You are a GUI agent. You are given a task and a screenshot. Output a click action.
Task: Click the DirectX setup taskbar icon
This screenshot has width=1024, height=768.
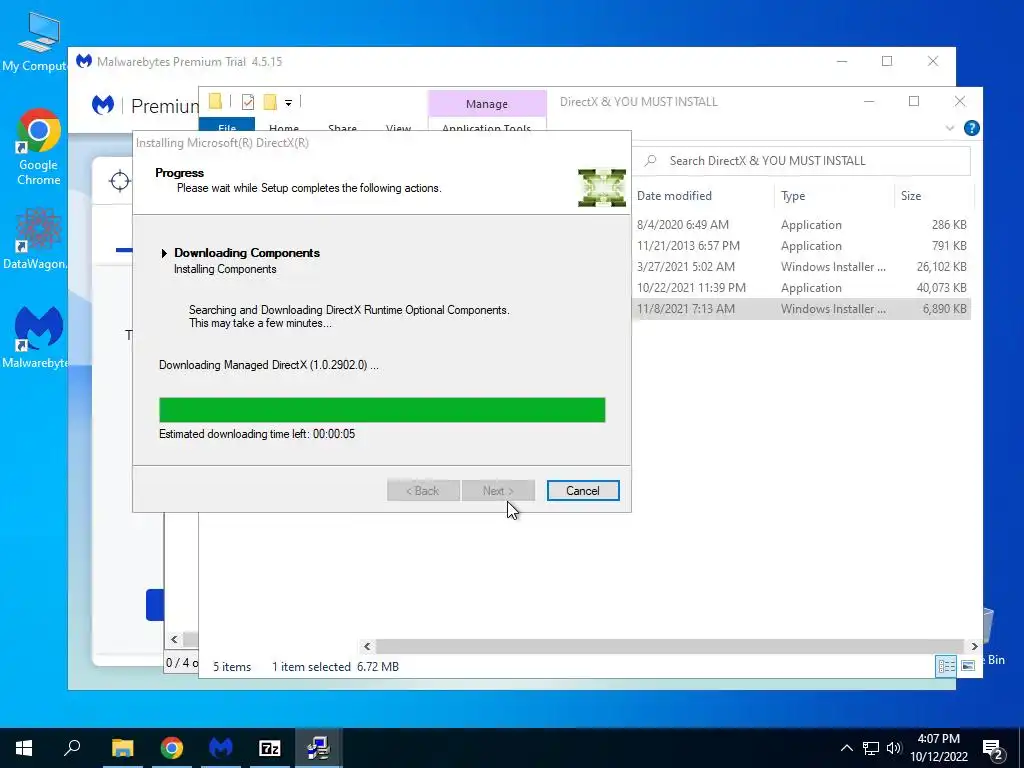319,748
